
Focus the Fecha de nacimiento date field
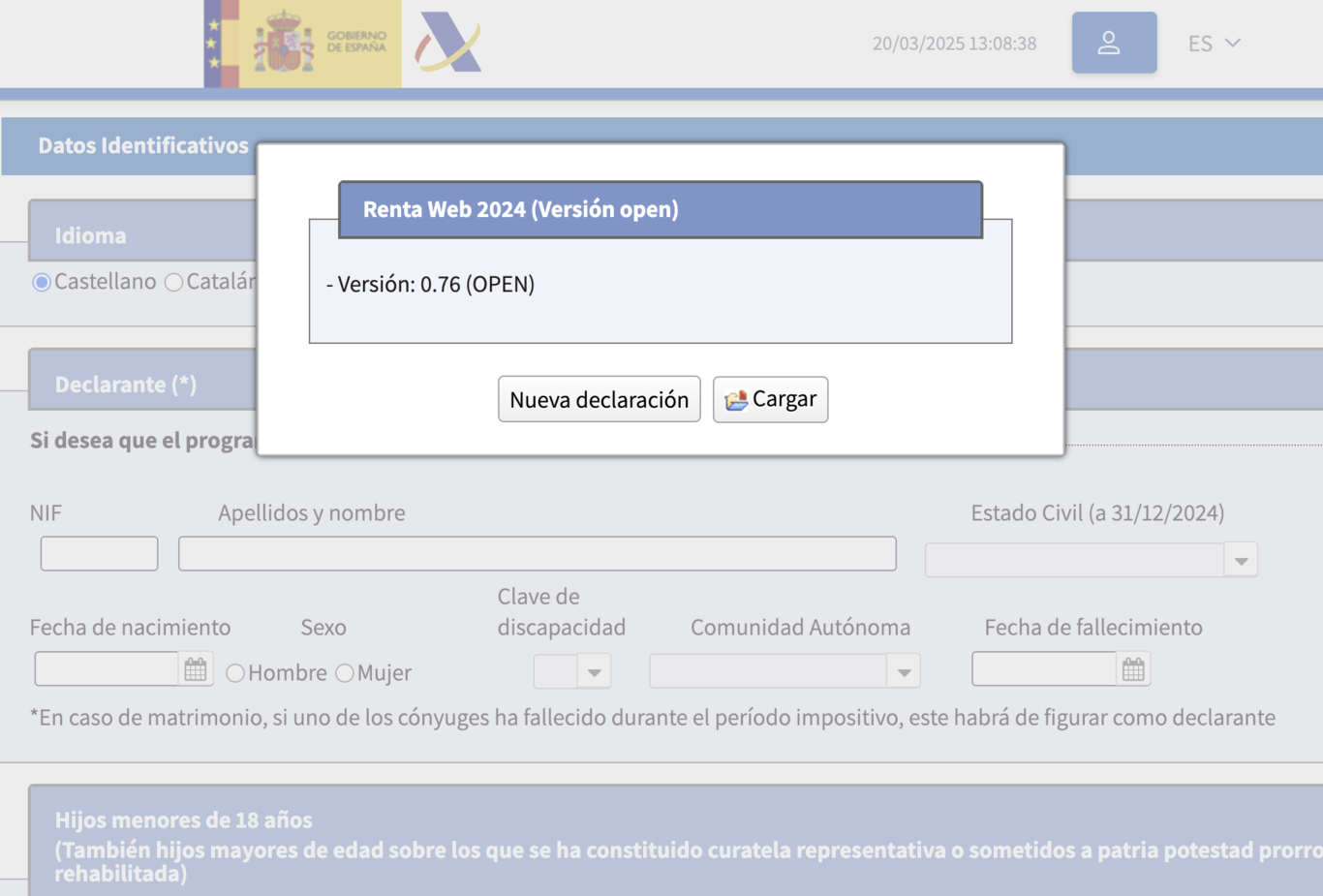tap(107, 669)
